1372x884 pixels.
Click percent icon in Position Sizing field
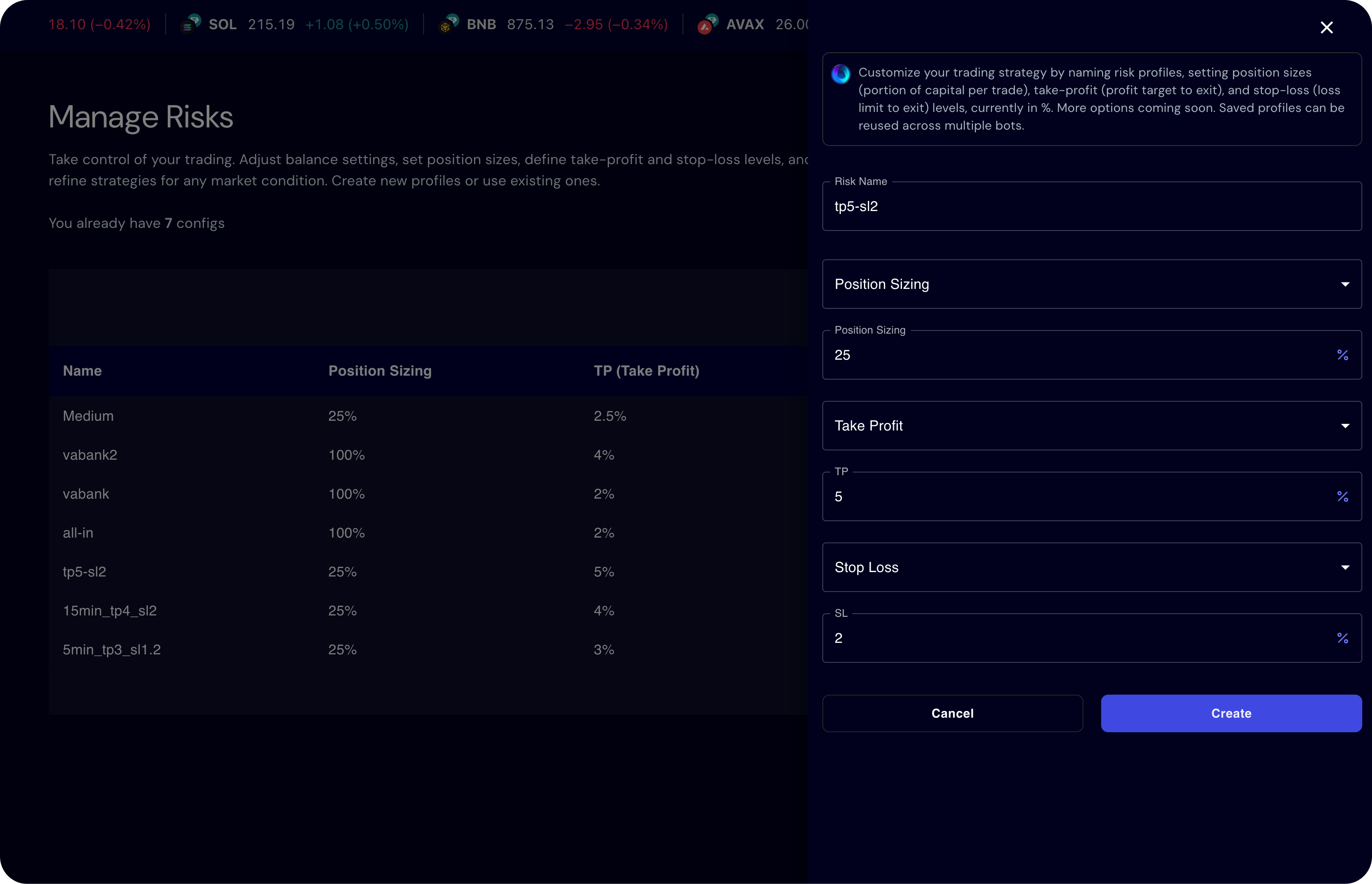(1342, 355)
